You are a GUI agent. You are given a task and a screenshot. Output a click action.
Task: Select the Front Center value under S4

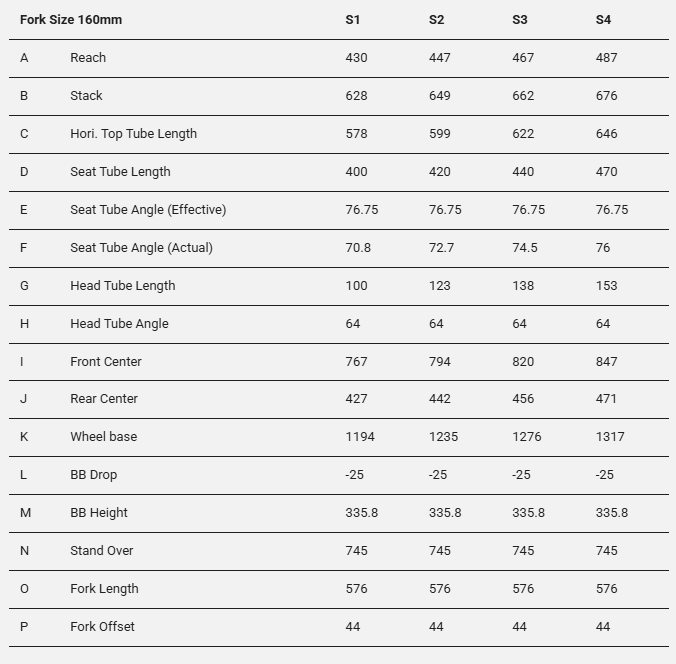click(x=606, y=362)
